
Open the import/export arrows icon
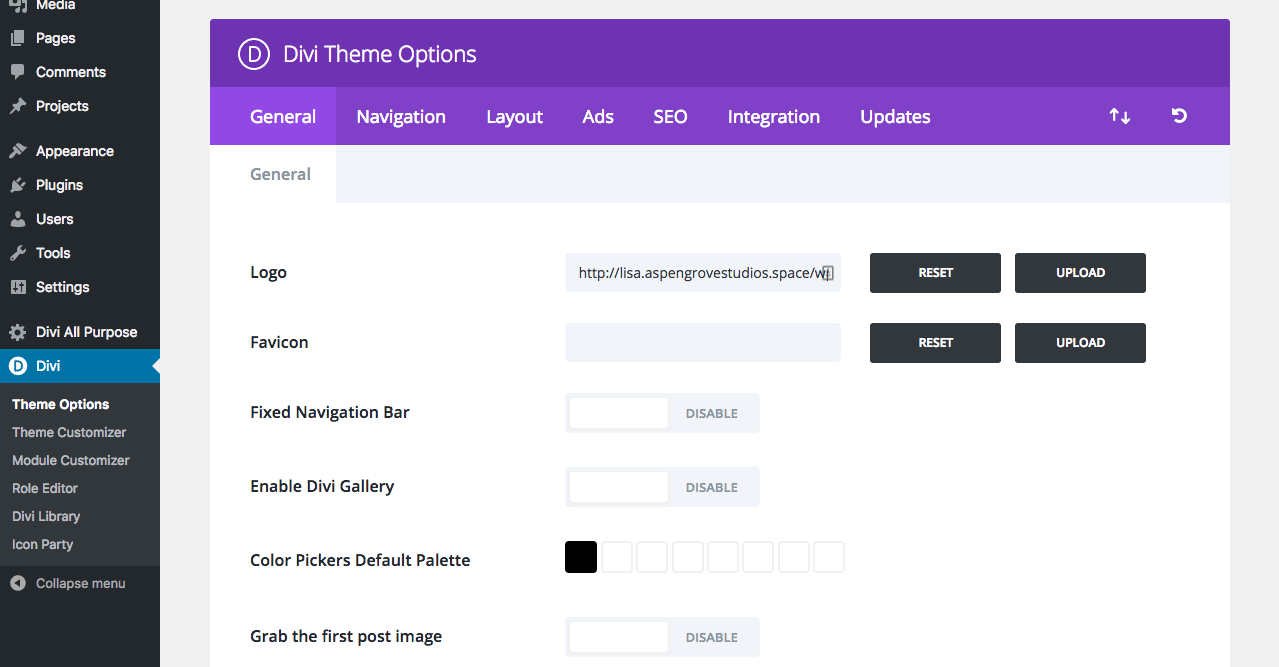pyautogui.click(x=1120, y=116)
